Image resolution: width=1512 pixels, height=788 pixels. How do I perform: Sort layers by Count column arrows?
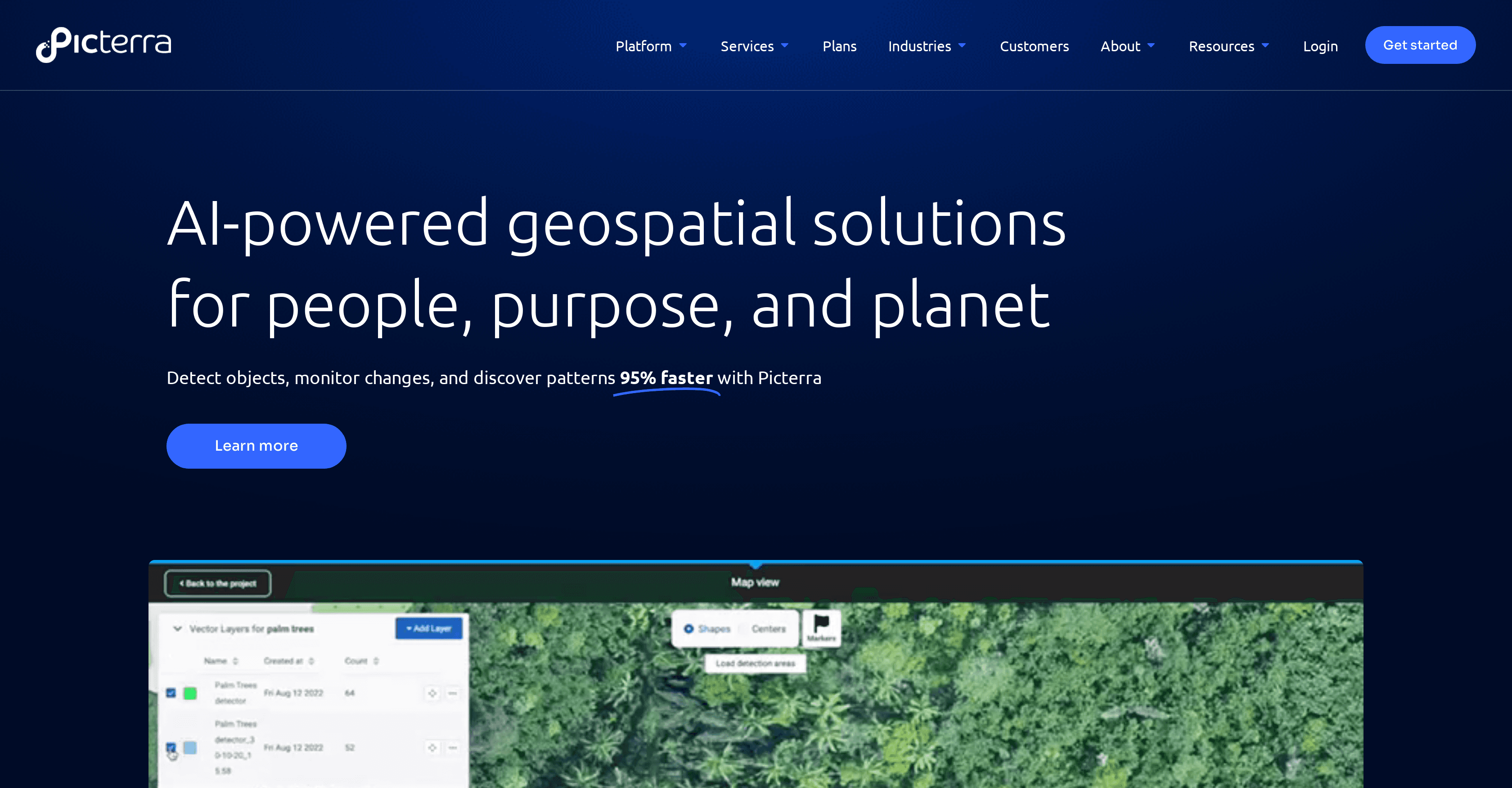coord(376,661)
